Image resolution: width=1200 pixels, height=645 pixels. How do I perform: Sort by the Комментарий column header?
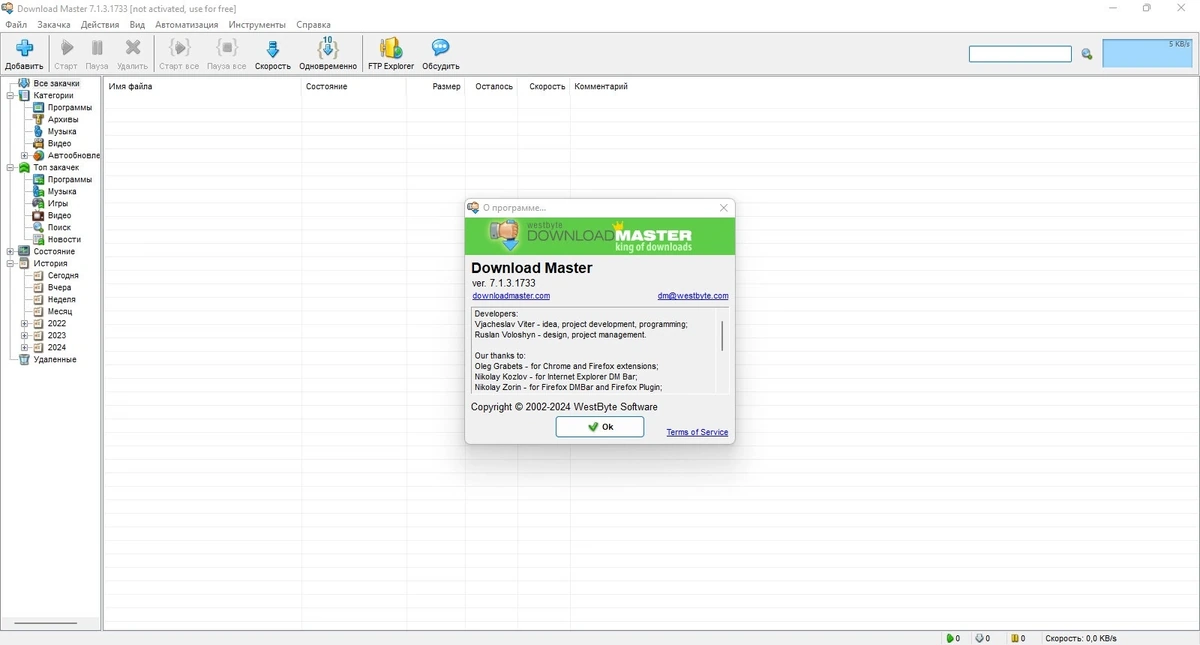(x=601, y=87)
